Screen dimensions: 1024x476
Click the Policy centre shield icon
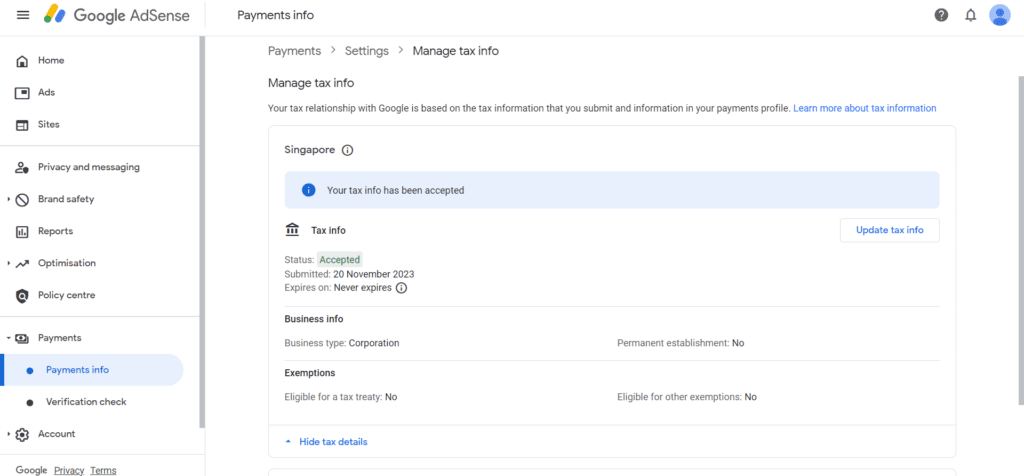point(22,296)
